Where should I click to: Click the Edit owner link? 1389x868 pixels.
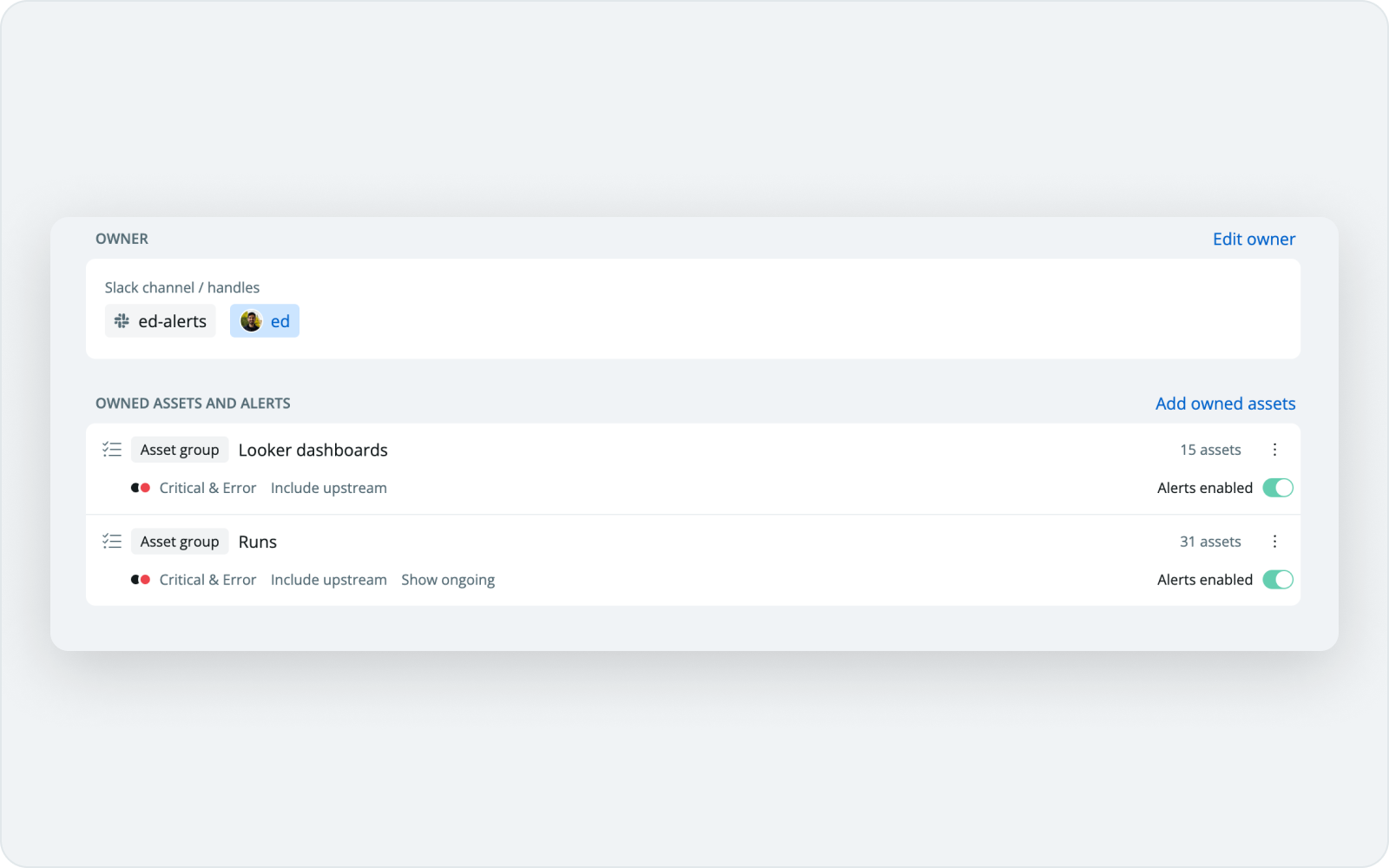(x=1254, y=239)
